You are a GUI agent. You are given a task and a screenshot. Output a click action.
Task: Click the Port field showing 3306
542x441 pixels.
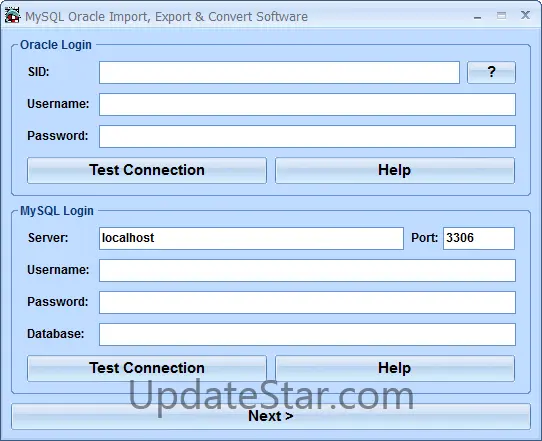479,238
